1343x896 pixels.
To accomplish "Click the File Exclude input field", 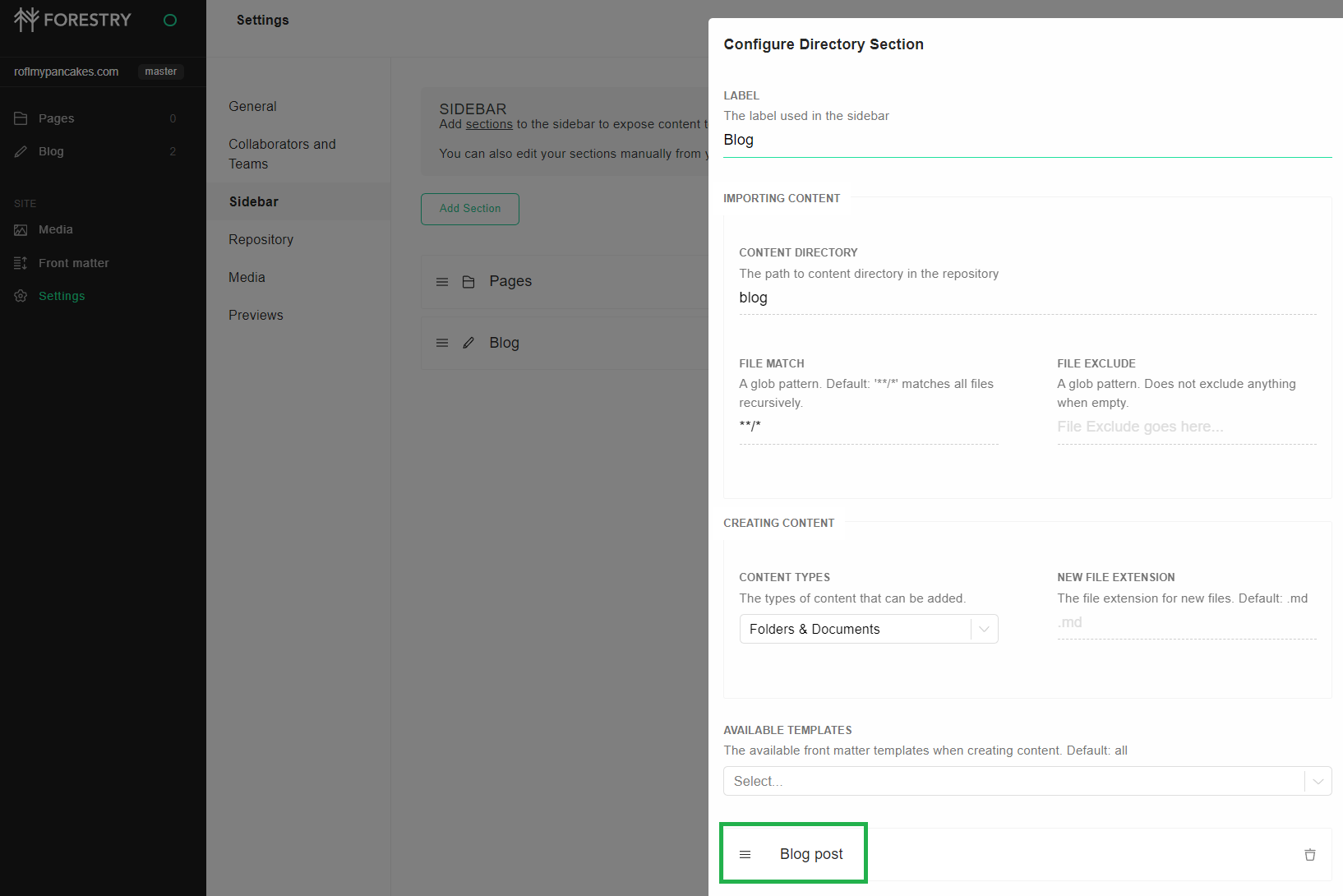I will coord(1186,427).
